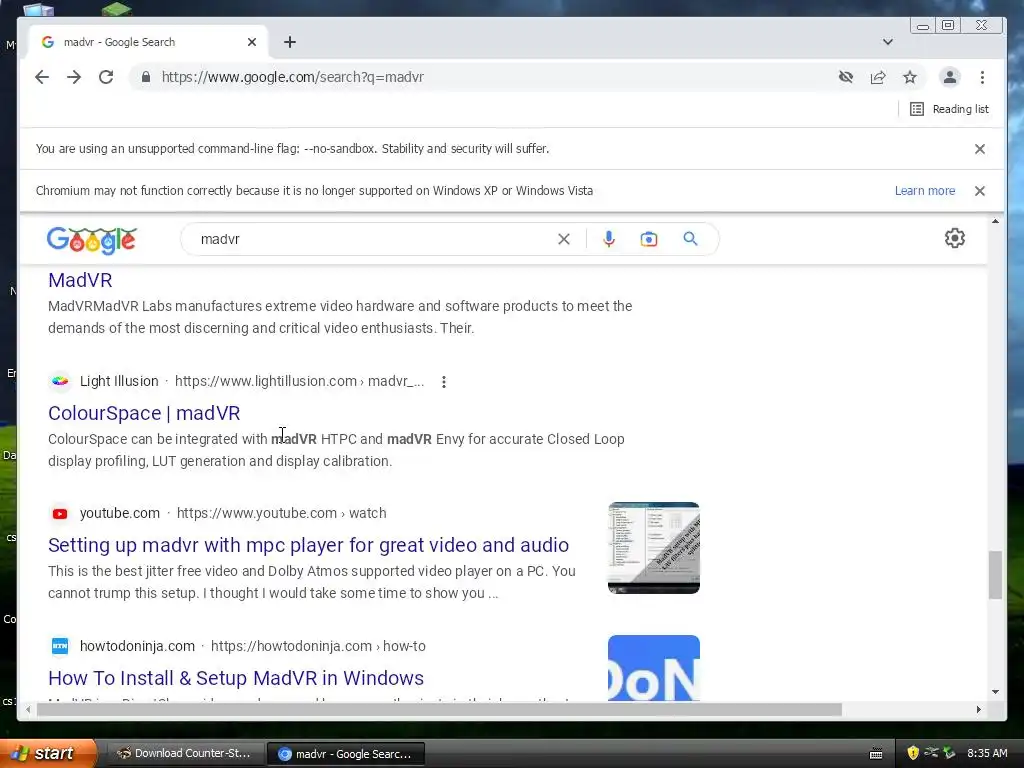Open Light Illusion result options menu

click(443, 381)
